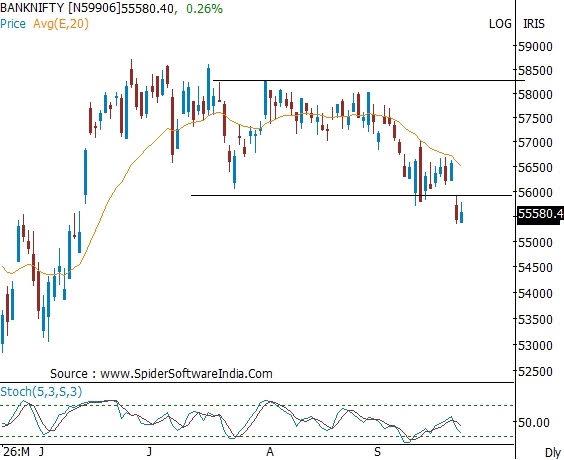The width and height of the screenshot is (564, 460).
Task: Open the Stoch(5,3,S,3) indicator label
Action: click(x=41, y=392)
